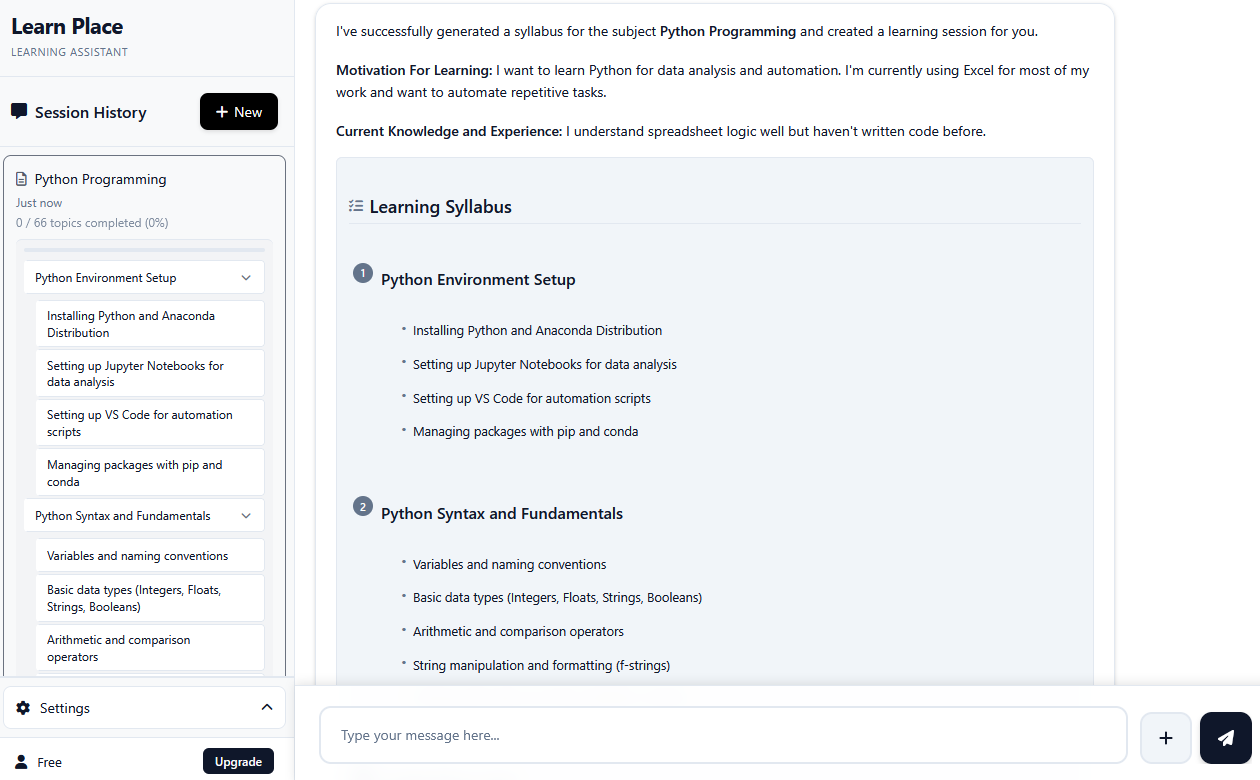Image resolution: width=1260 pixels, height=780 pixels.
Task: Collapse the Python Environment Setup section
Action: tap(246, 278)
